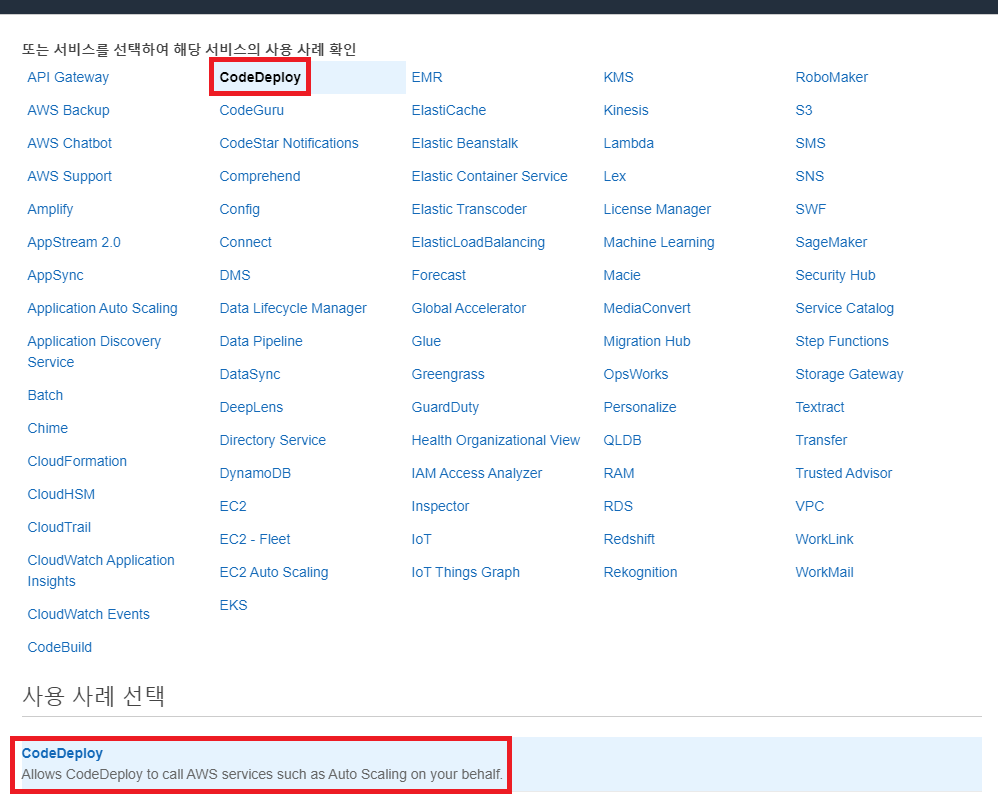Viewport: 998px width, 799px height.
Task: Select the GuardDuty service link
Action: tap(445, 408)
